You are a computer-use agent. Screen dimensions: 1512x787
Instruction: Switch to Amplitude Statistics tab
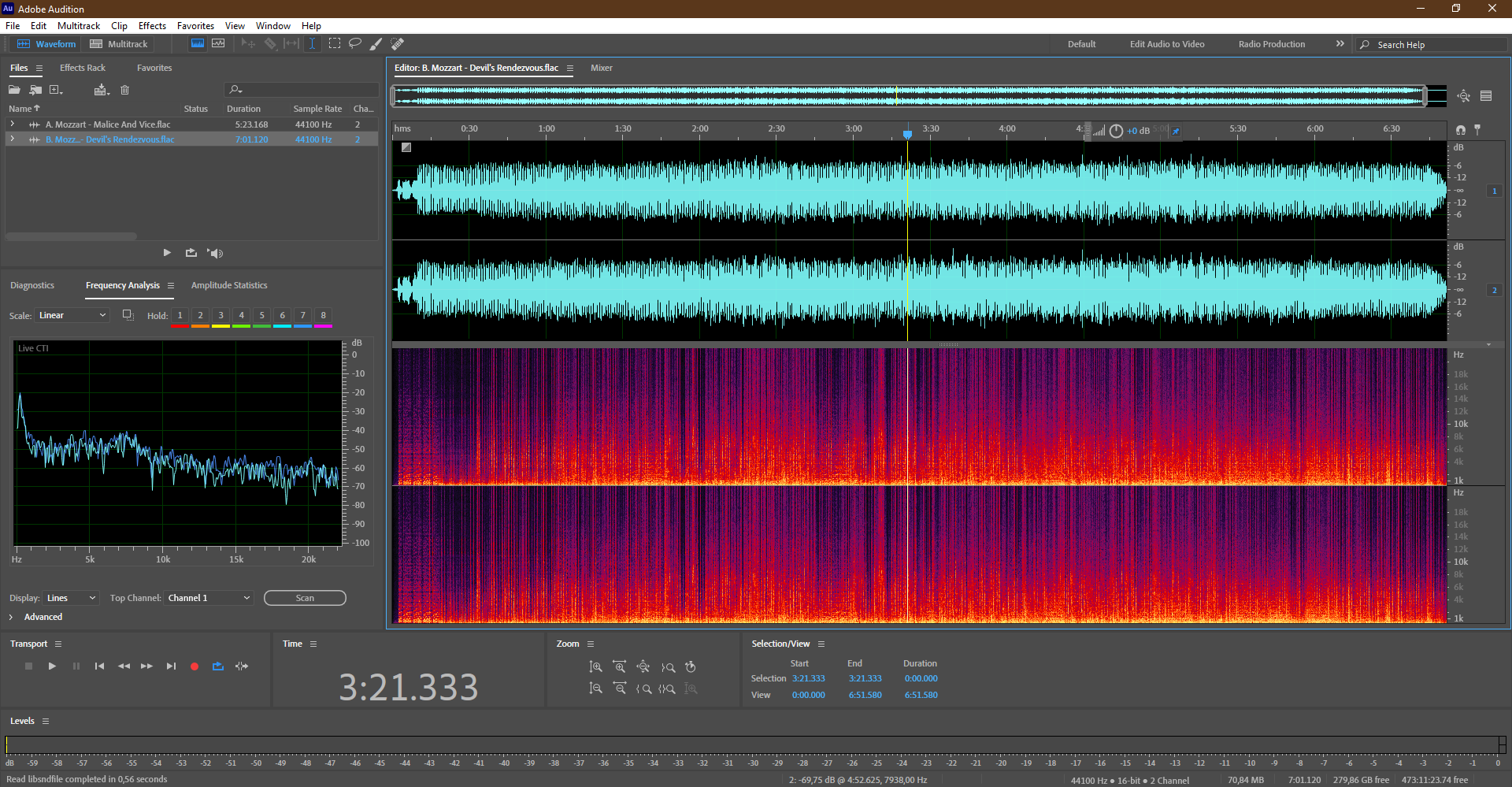click(229, 285)
